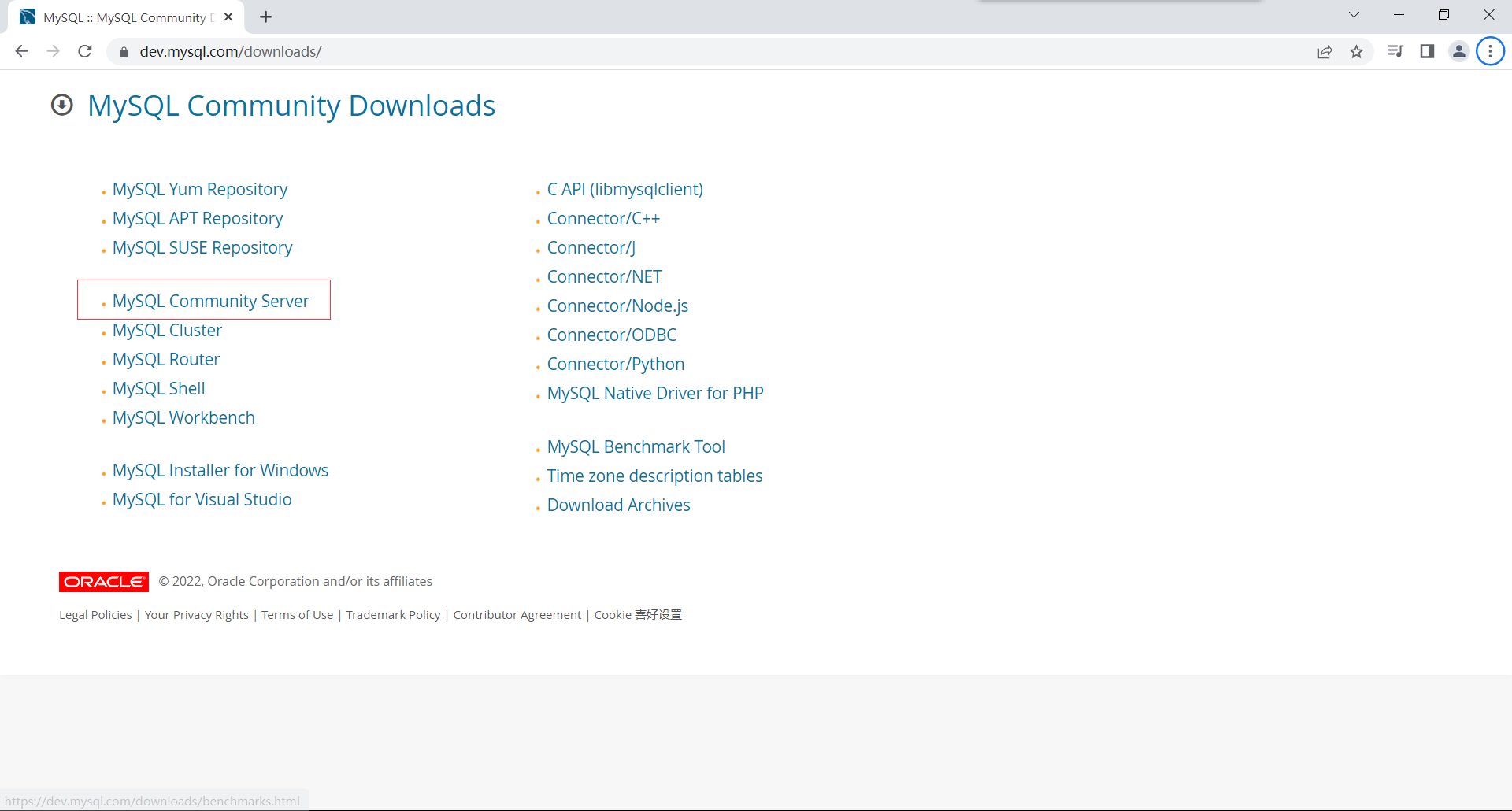Bookmark this page with star icon
1512x811 pixels.
click(x=1356, y=52)
